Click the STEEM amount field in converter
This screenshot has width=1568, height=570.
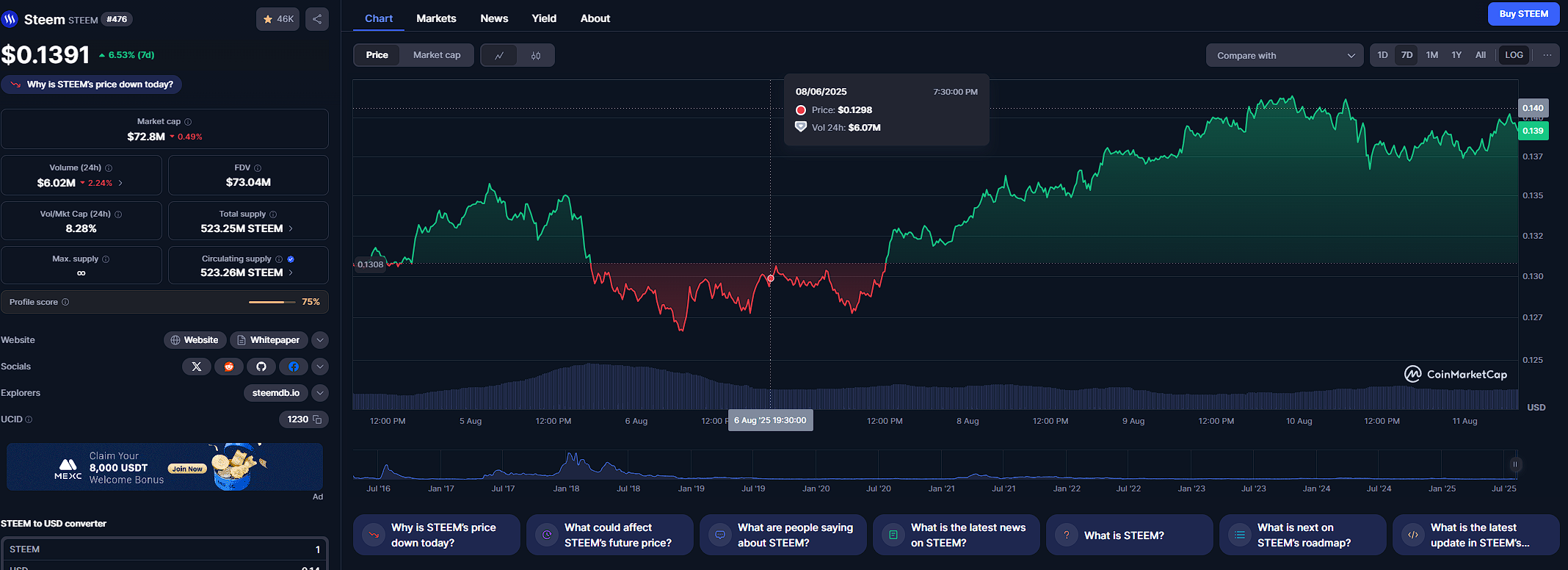click(x=164, y=549)
